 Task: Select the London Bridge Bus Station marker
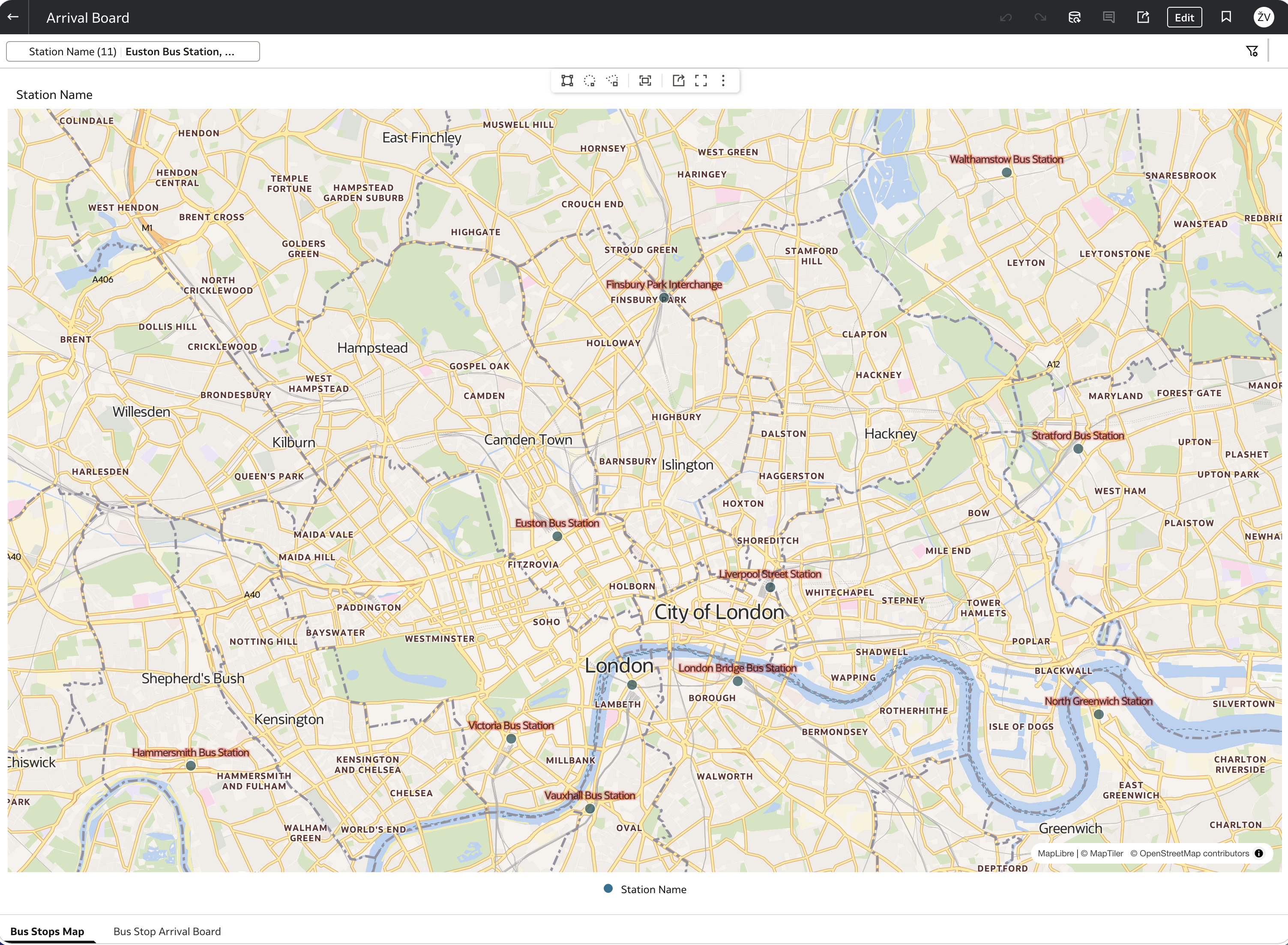[737, 681]
